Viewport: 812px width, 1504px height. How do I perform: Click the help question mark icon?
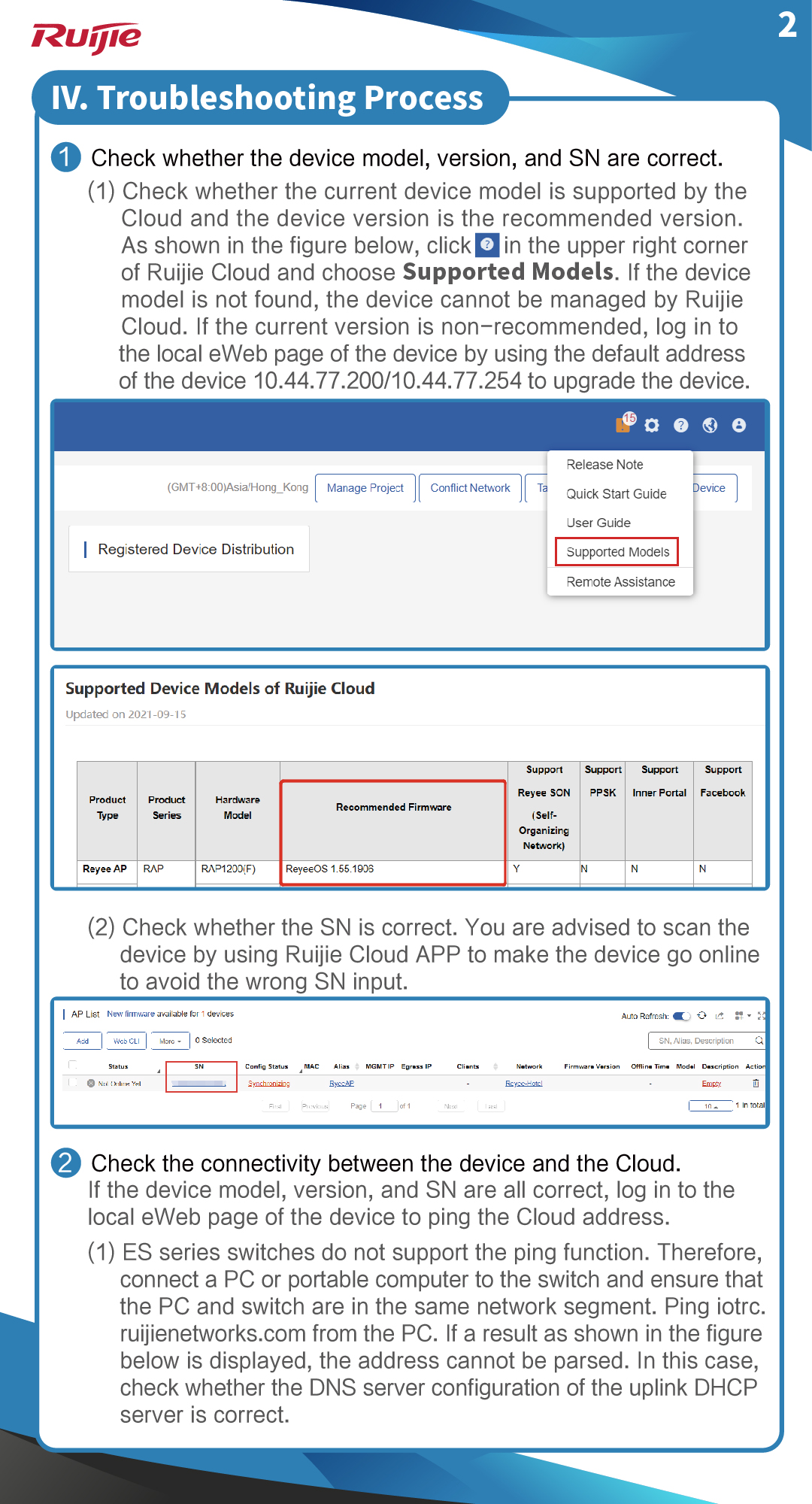tap(681, 426)
